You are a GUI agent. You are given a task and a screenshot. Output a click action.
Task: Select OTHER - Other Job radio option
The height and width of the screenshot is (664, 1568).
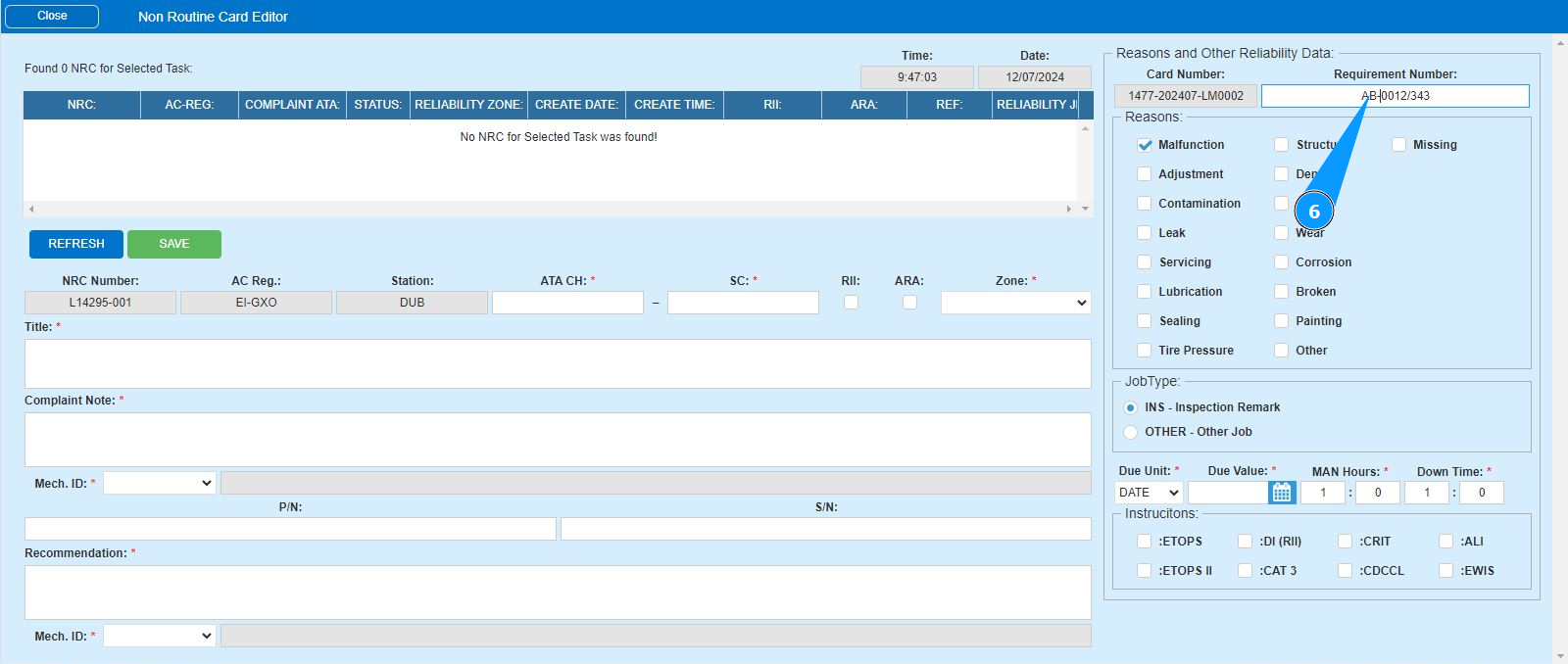click(x=1131, y=432)
